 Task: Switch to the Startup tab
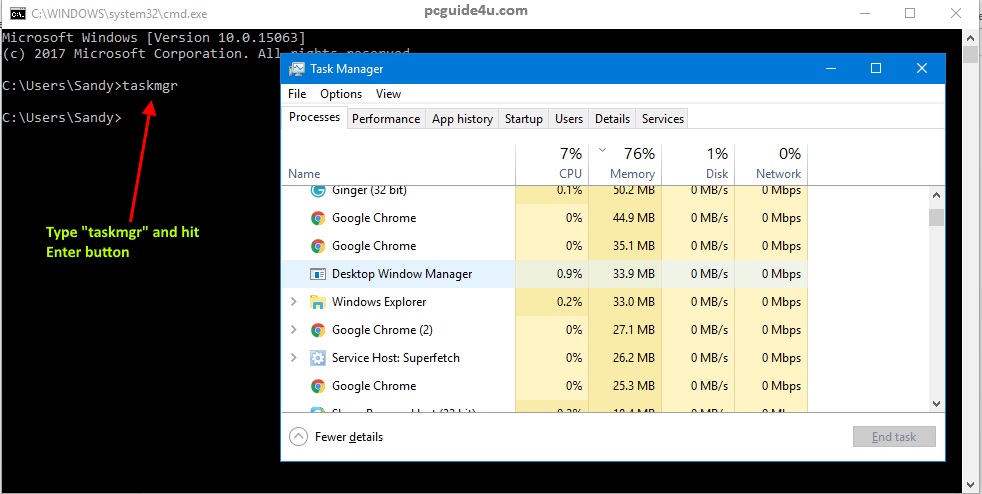tap(523, 119)
